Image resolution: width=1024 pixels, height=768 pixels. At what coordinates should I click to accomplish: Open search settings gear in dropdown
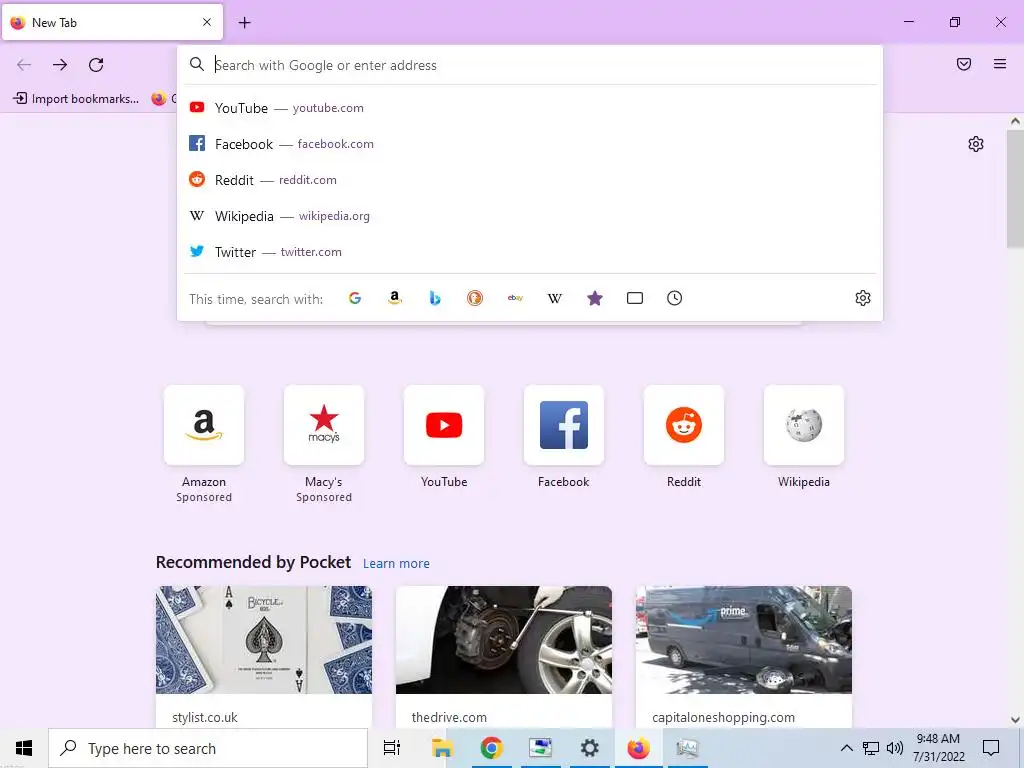click(x=863, y=298)
